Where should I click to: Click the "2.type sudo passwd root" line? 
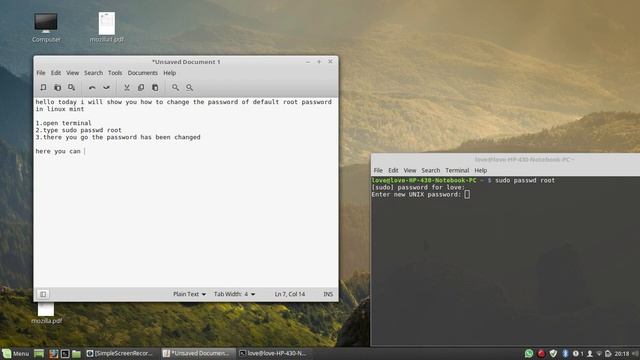[78, 130]
